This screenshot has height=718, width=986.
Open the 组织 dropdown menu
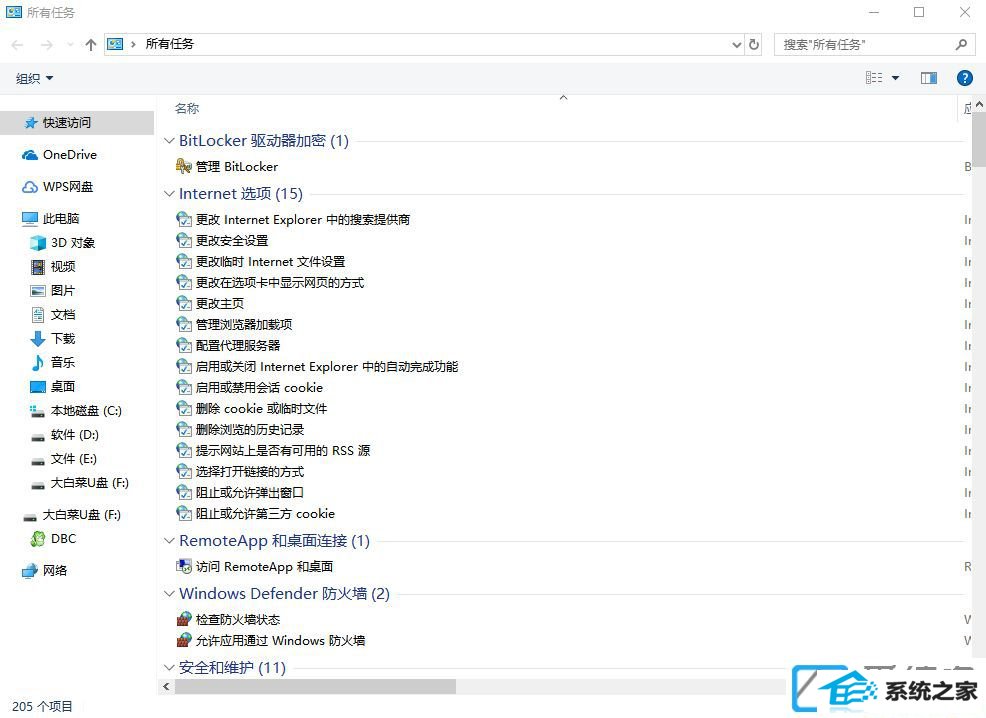[35, 79]
